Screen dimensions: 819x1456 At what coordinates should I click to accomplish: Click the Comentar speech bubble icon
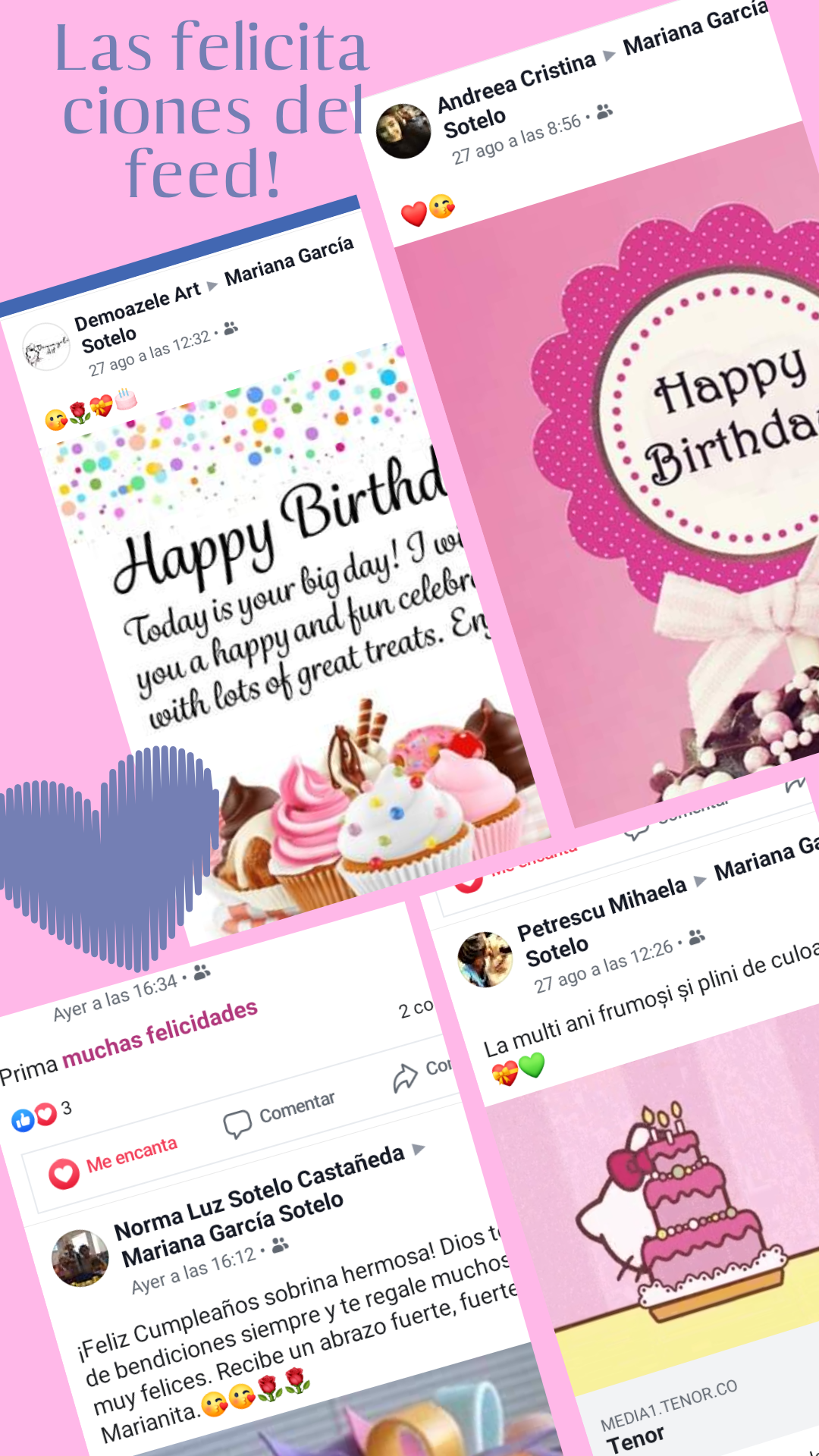pyautogui.click(x=237, y=1124)
